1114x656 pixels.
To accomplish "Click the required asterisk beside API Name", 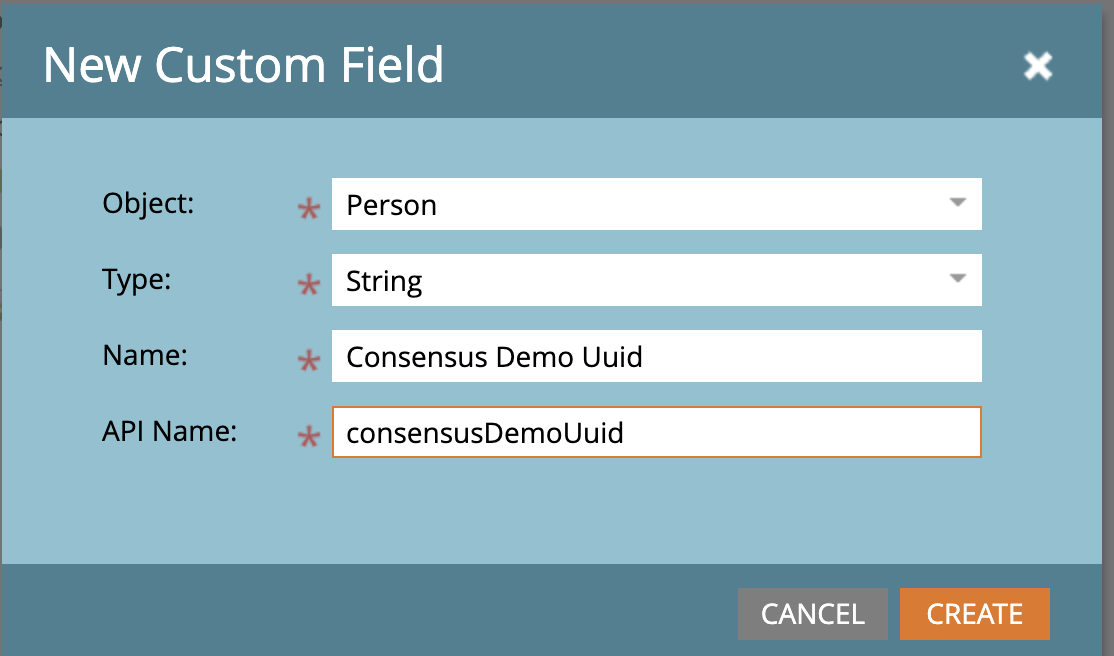I will coord(308,437).
